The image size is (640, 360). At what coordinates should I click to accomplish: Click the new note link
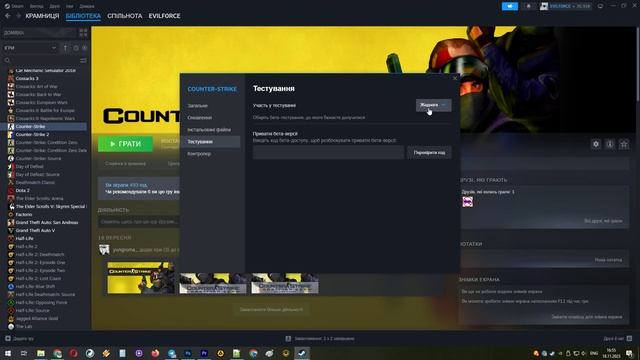(608, 260)
